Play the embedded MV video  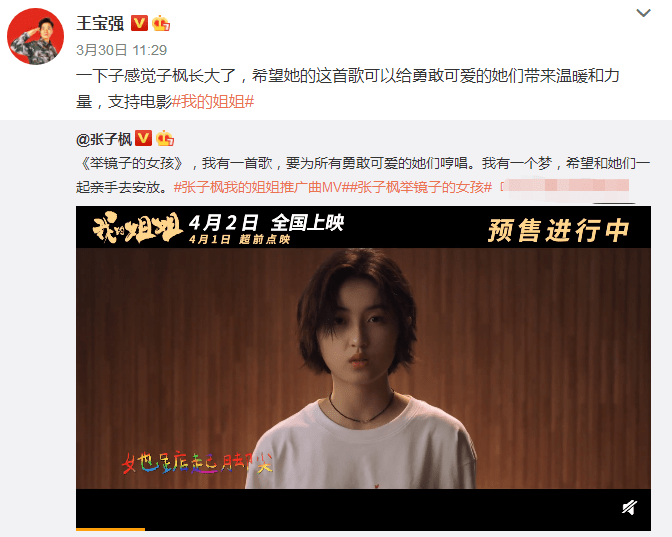(363, 369)
